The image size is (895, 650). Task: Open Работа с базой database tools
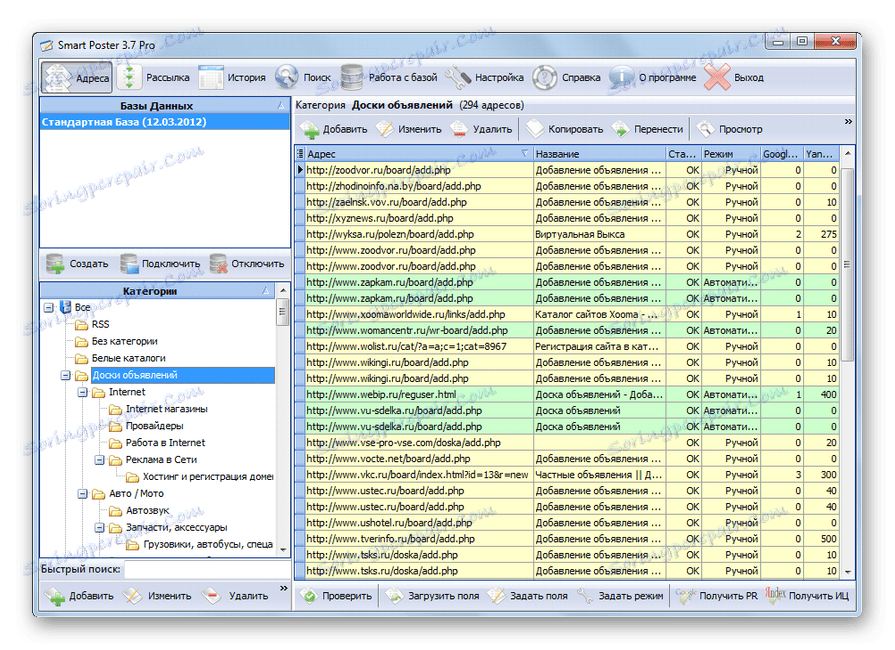tap(388, 78)
